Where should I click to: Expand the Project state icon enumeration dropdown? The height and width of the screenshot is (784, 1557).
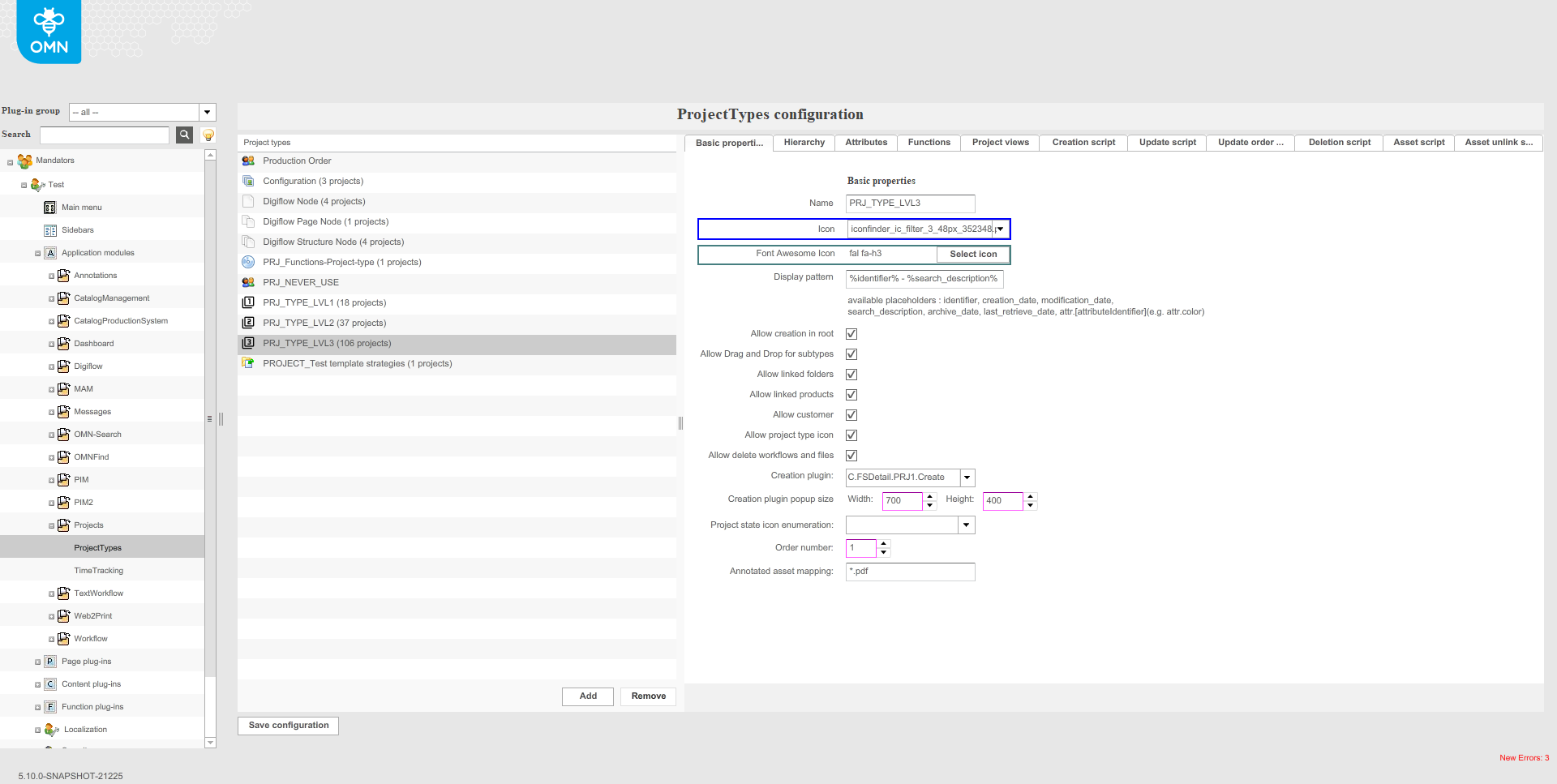[966, 525]
